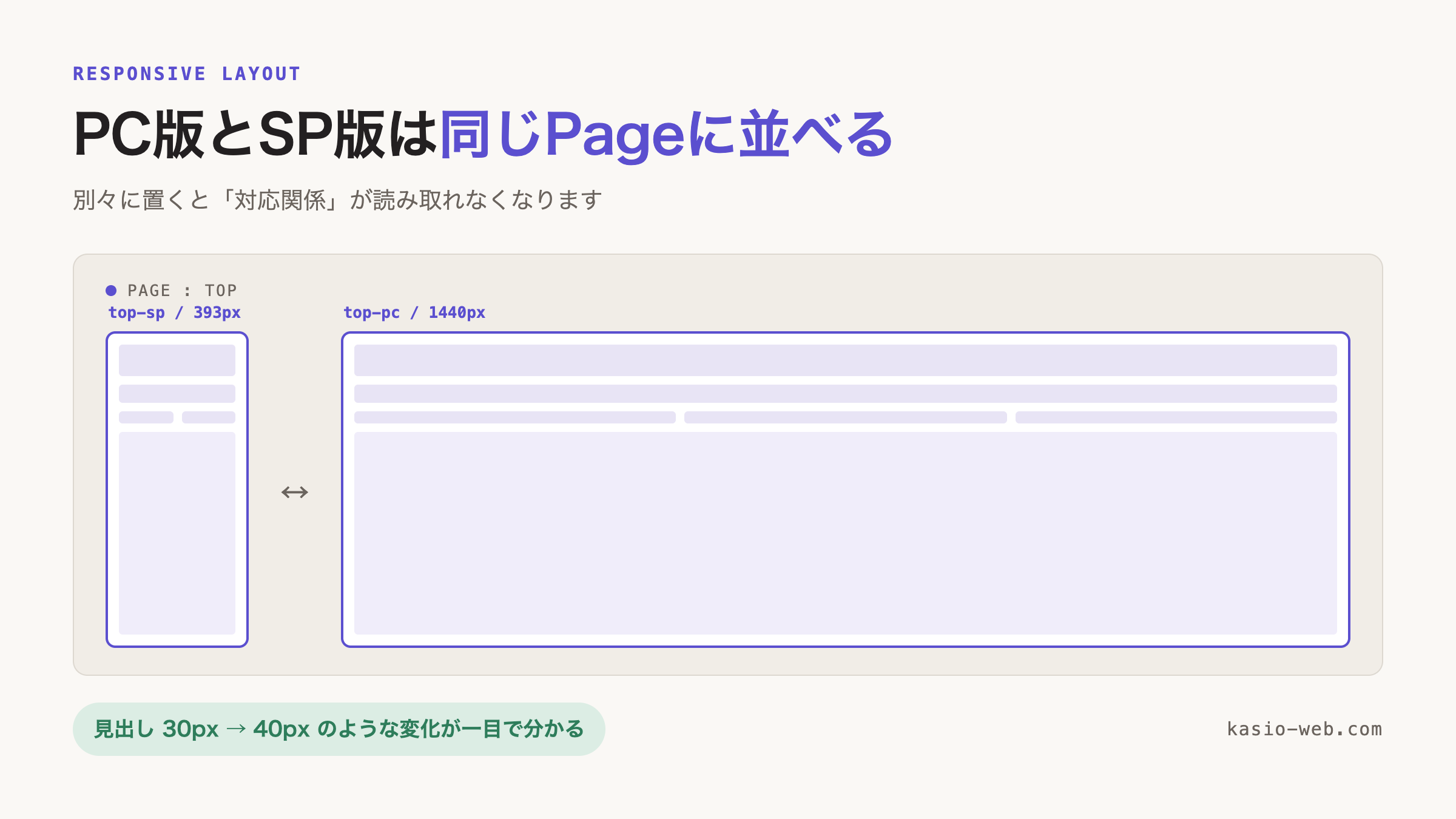
Task: Click the RESPONSIVE LAYOUT heading label
Action: (187, 74)
